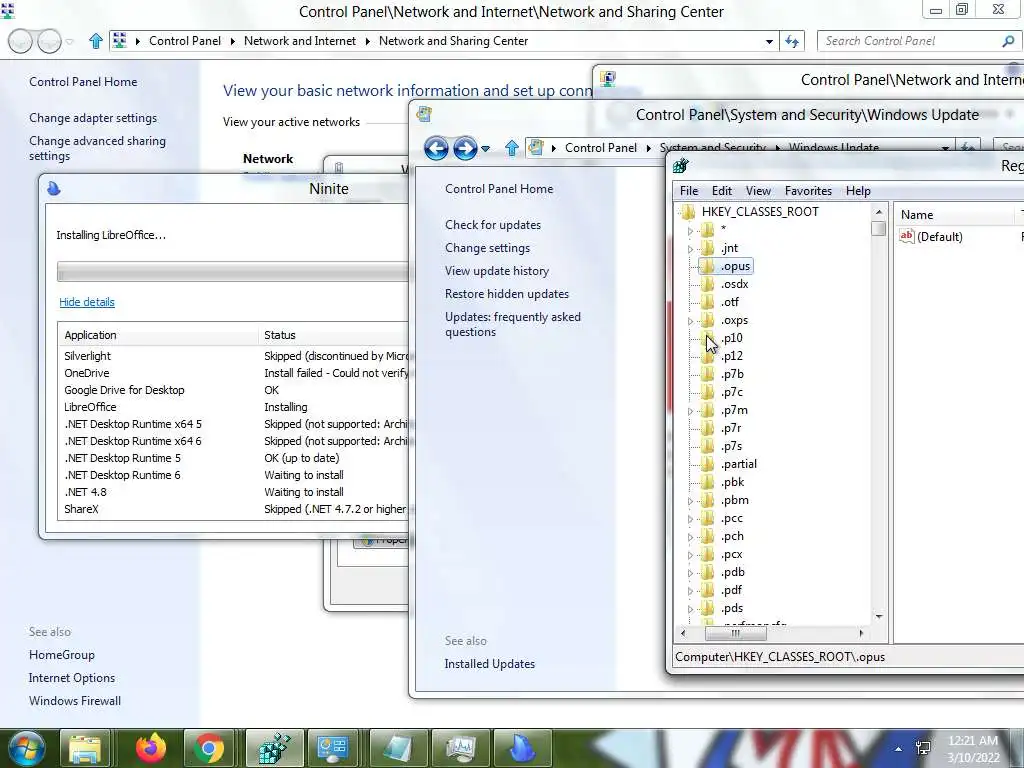This screenshot has height=768, width=1024.
Task: Click the Windows Start orb
Action: pyautogui.click(x=26, y=748)
